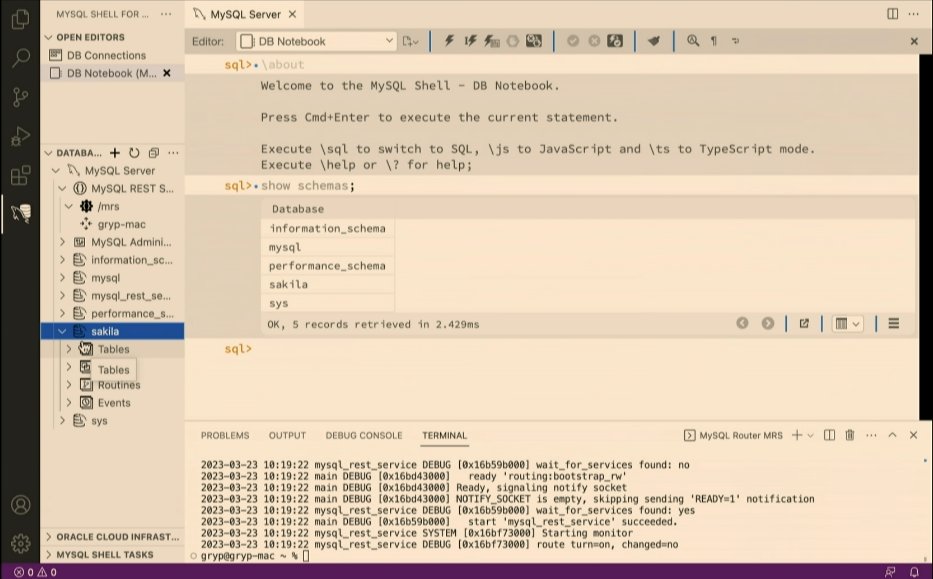Expand the information_schema tree node
The height and width of the screenshot is (579, 933).
click(62, 260)
